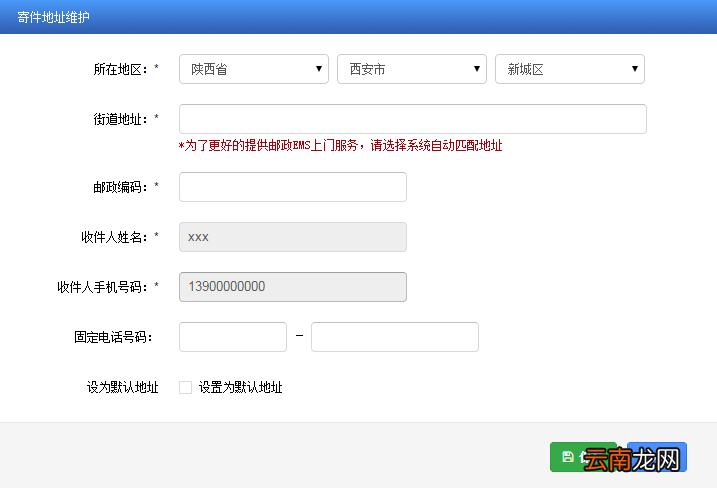Click the landline number box after the dash
The width and height of the screenshot is (717, 488).
[x=395, y=337]
